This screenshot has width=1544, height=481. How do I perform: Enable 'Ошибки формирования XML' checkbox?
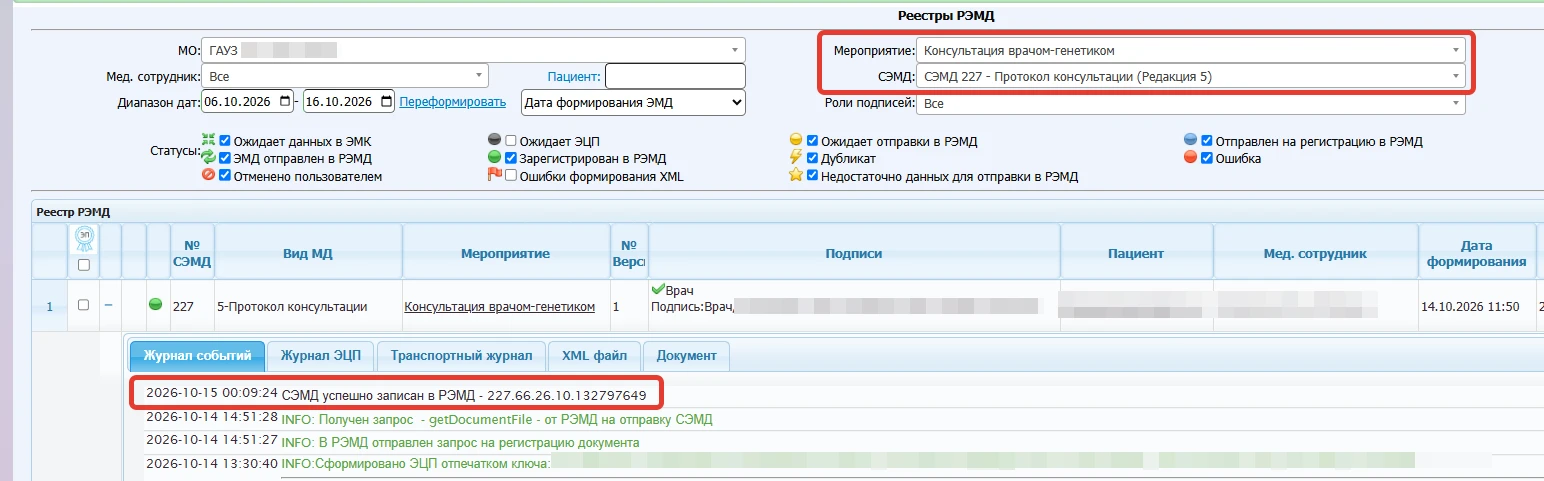[x=511, y=176]
